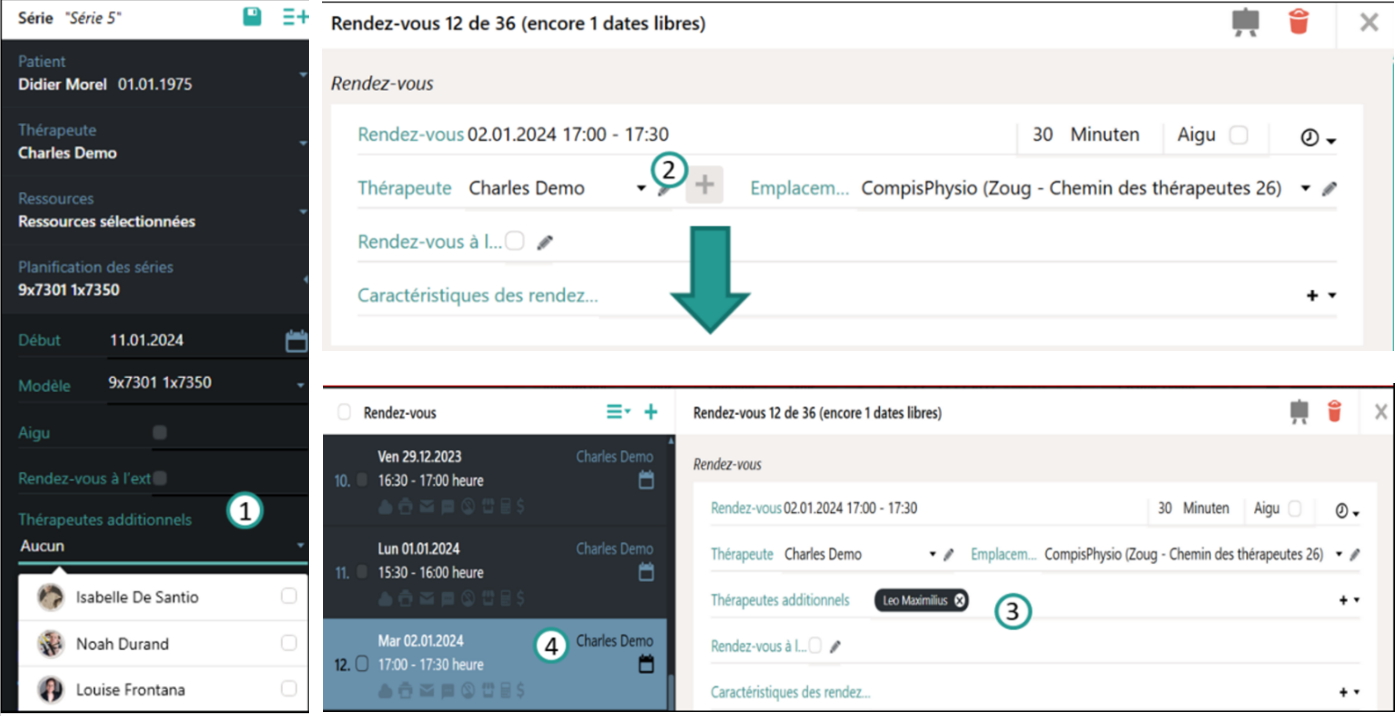Click the presentation board icon in top panel
This screenshot has width=1398, height=716.
pos(1245,22)
